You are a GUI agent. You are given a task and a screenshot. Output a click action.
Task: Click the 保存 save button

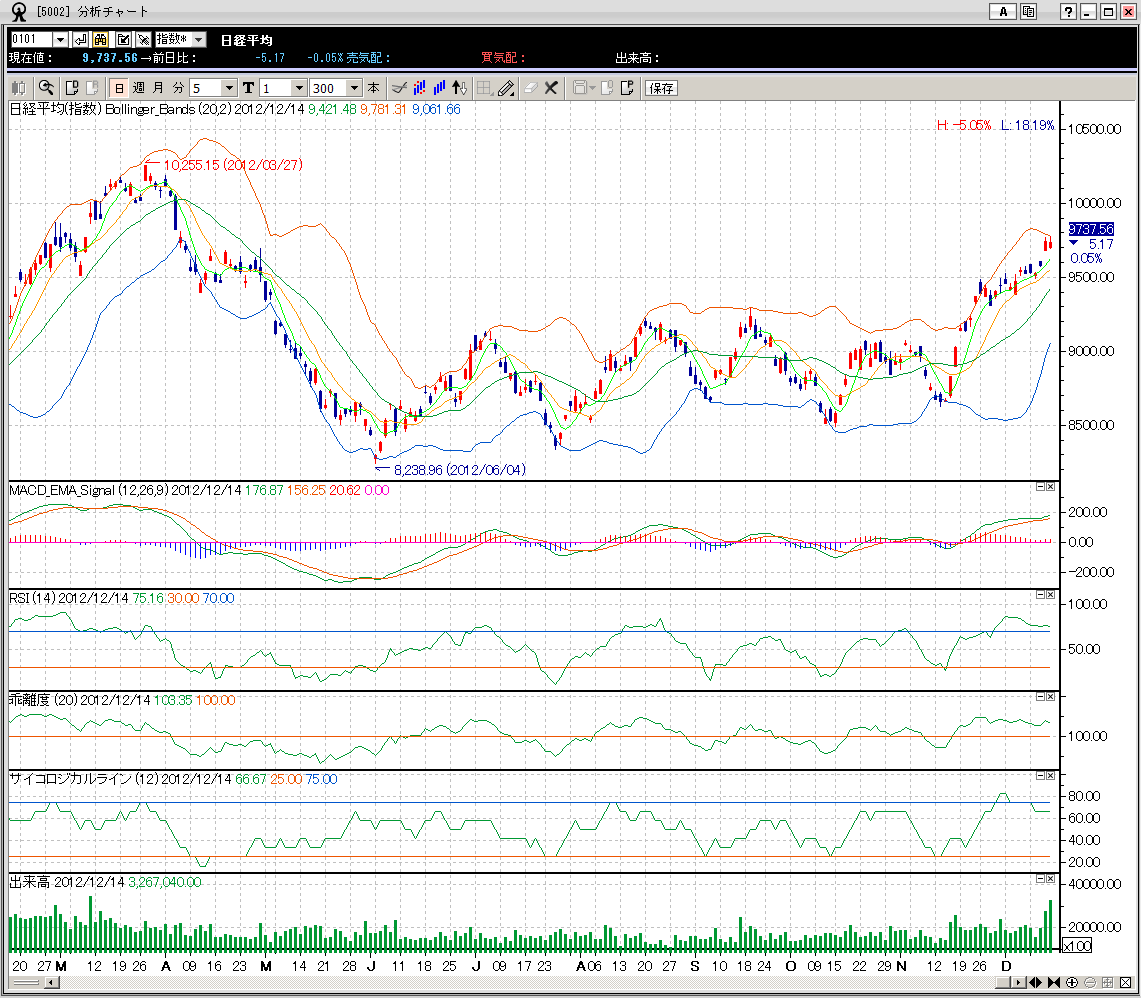(661, 88)
